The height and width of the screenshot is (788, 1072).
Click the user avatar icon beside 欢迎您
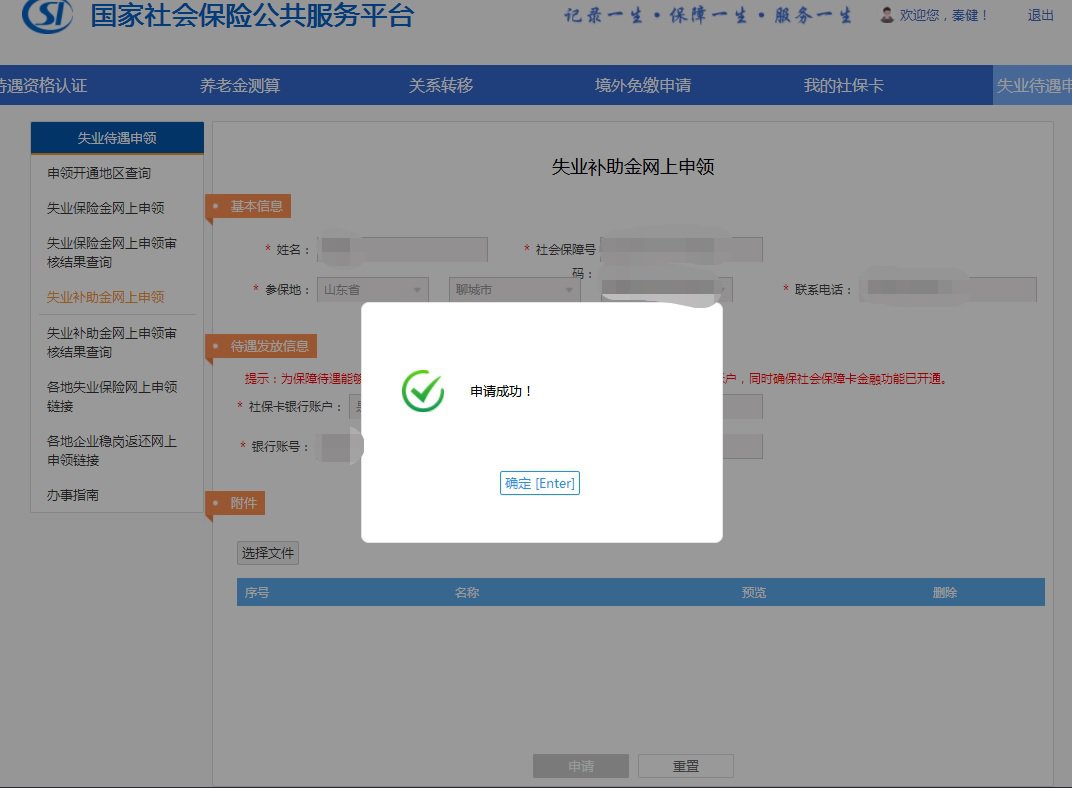(x=886, y=15)
